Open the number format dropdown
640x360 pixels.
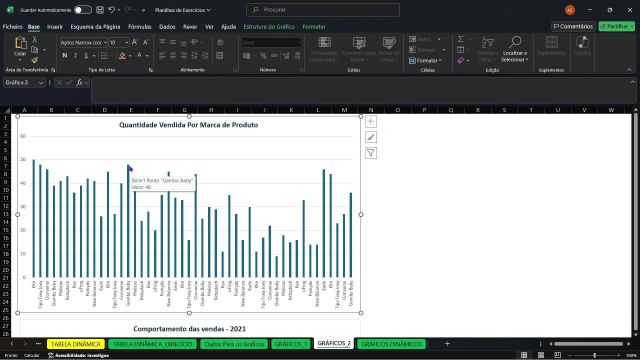(299, 42)
